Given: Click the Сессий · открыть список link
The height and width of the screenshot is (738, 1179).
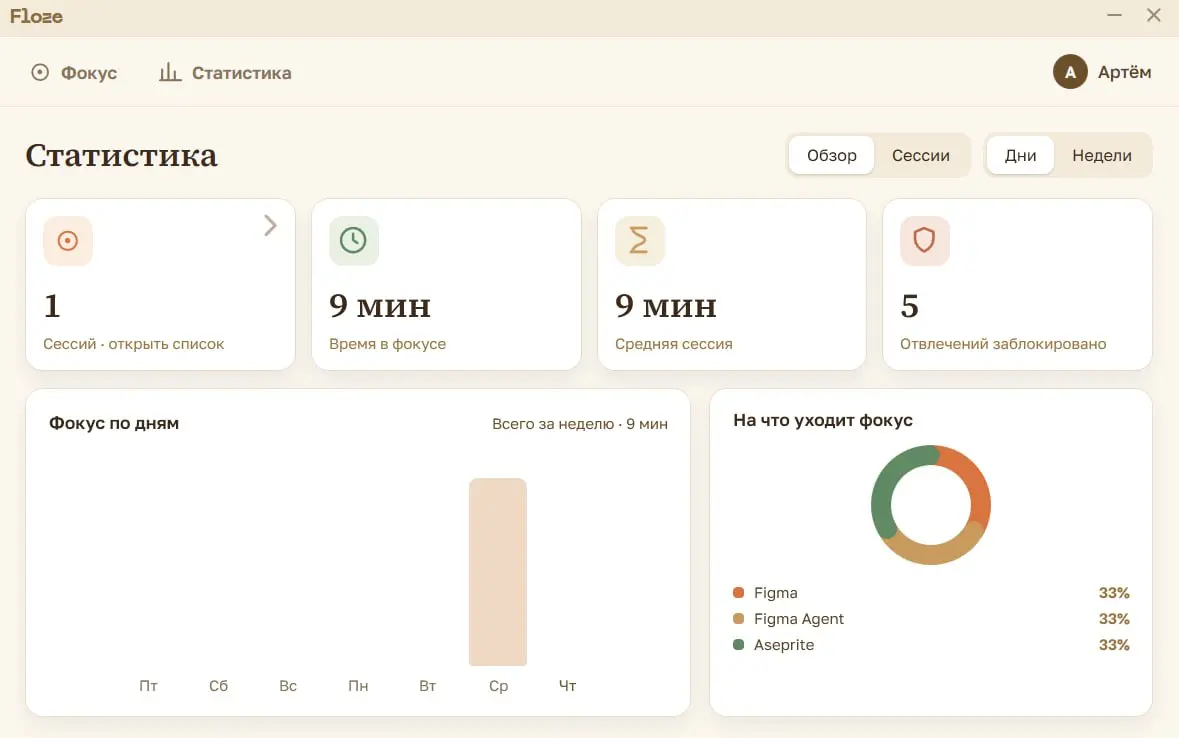Looking at the screenshot, I should coord(134,344).
